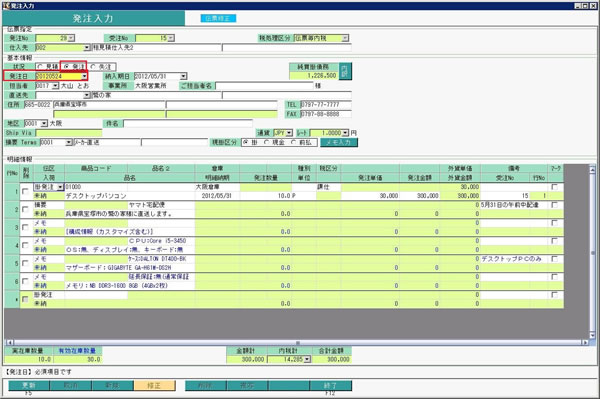Click the マザーボード: GIGABYTE memo cell
This screenshot has height=399, width=600.
coord(129,267)
